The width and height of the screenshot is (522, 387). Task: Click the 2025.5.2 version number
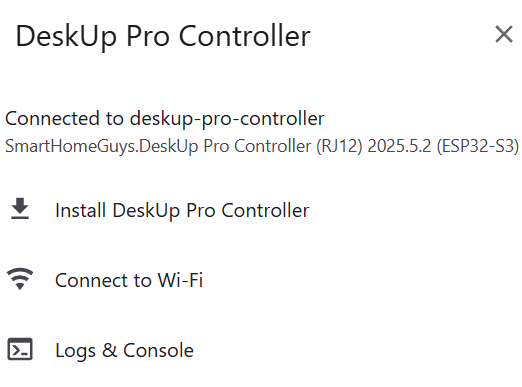point(399,146)
